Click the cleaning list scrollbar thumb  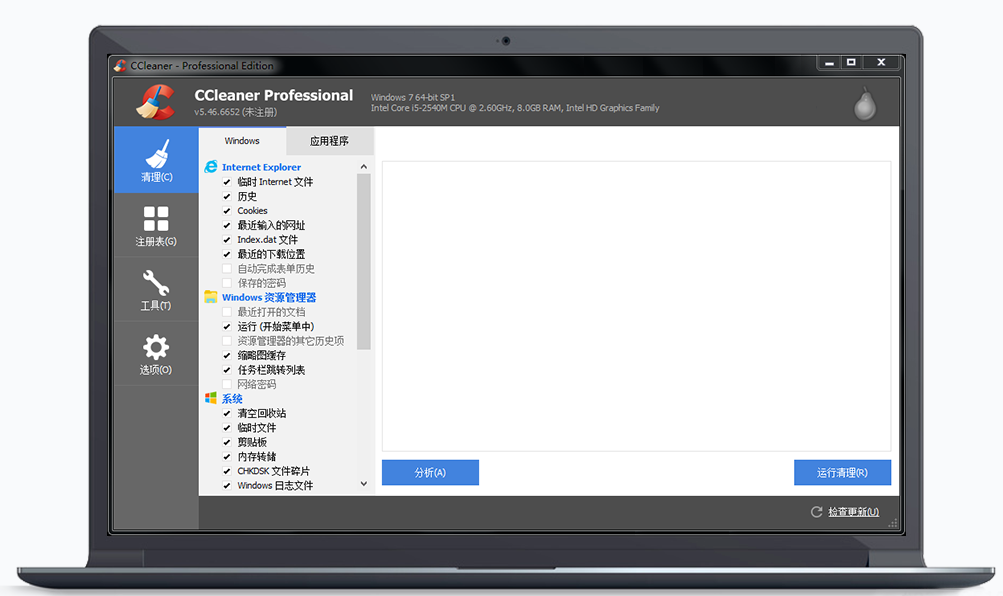pos(364,262)
